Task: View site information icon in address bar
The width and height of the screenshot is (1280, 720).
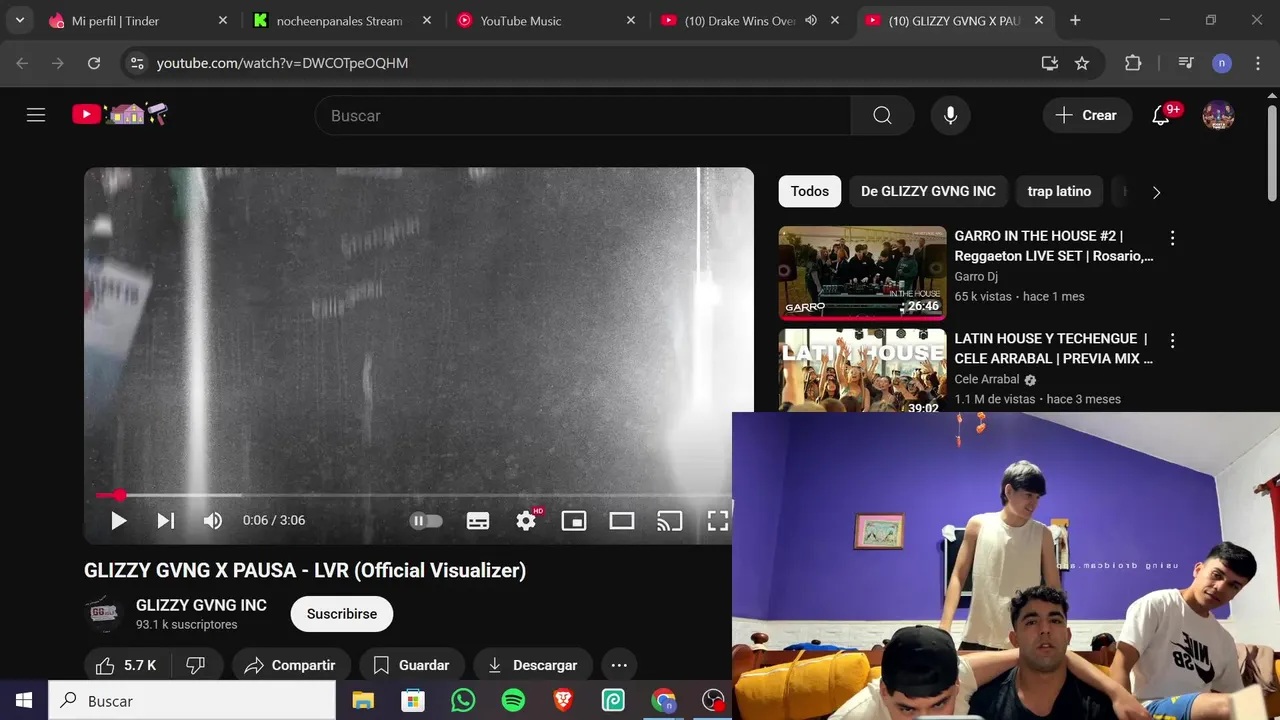Action: 137,63
